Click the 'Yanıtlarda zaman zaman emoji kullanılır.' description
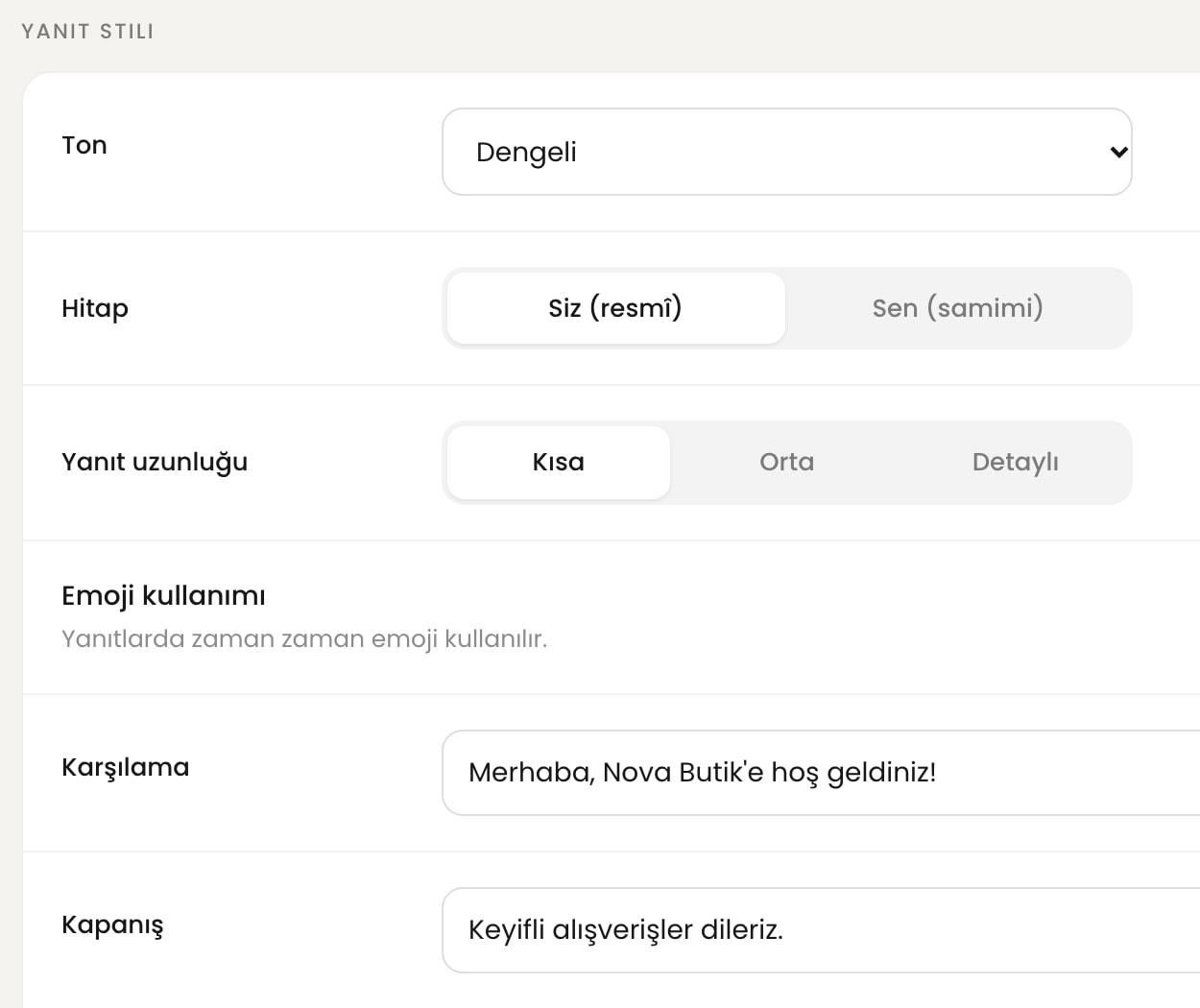Viewport: 1200px width, 1008px height. coord(304,638)
